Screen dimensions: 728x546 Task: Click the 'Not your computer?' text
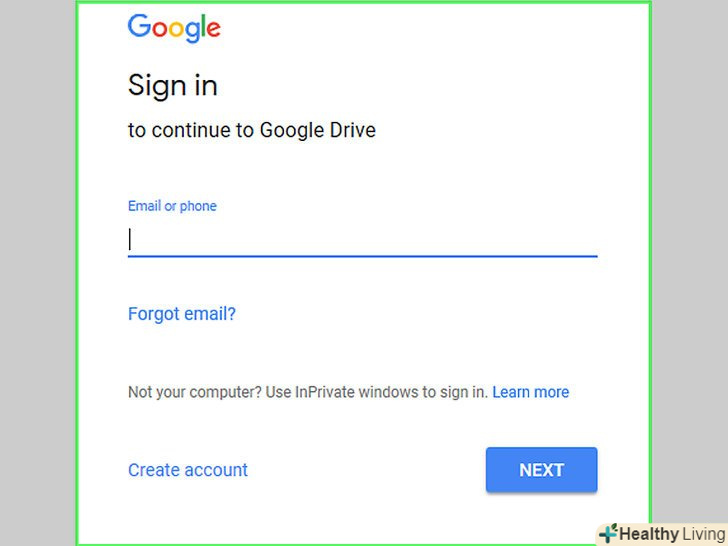coord(195,392)
